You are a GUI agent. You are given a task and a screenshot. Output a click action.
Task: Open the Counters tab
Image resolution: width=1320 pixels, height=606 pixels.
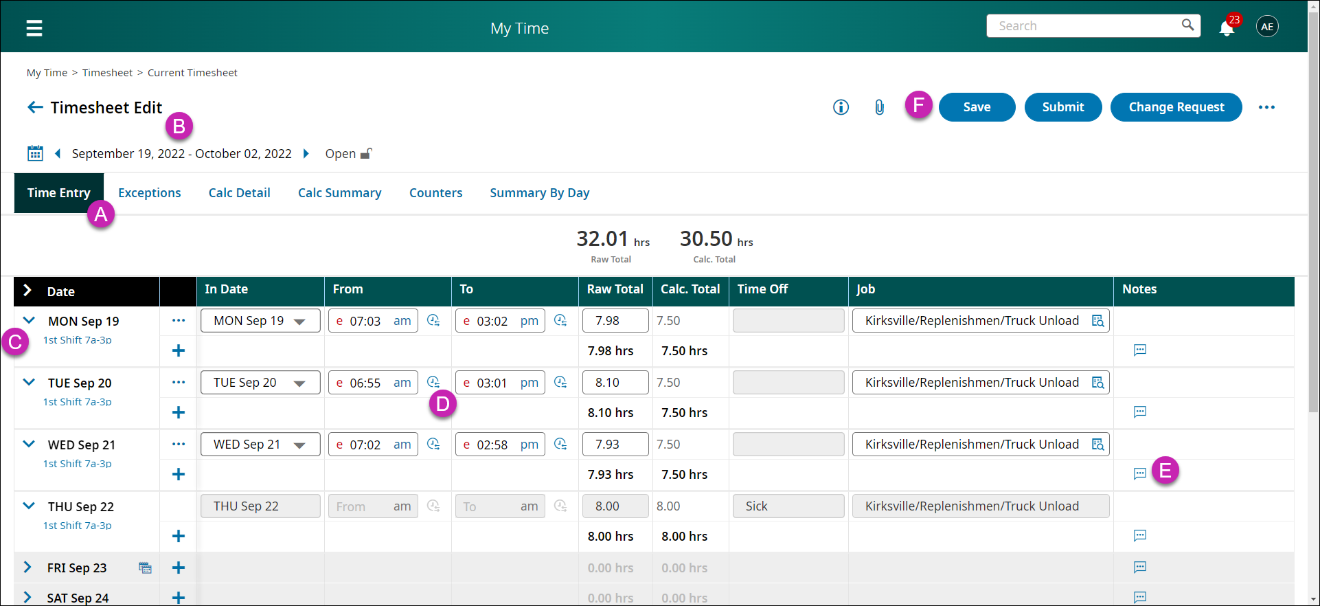point(436,193)
